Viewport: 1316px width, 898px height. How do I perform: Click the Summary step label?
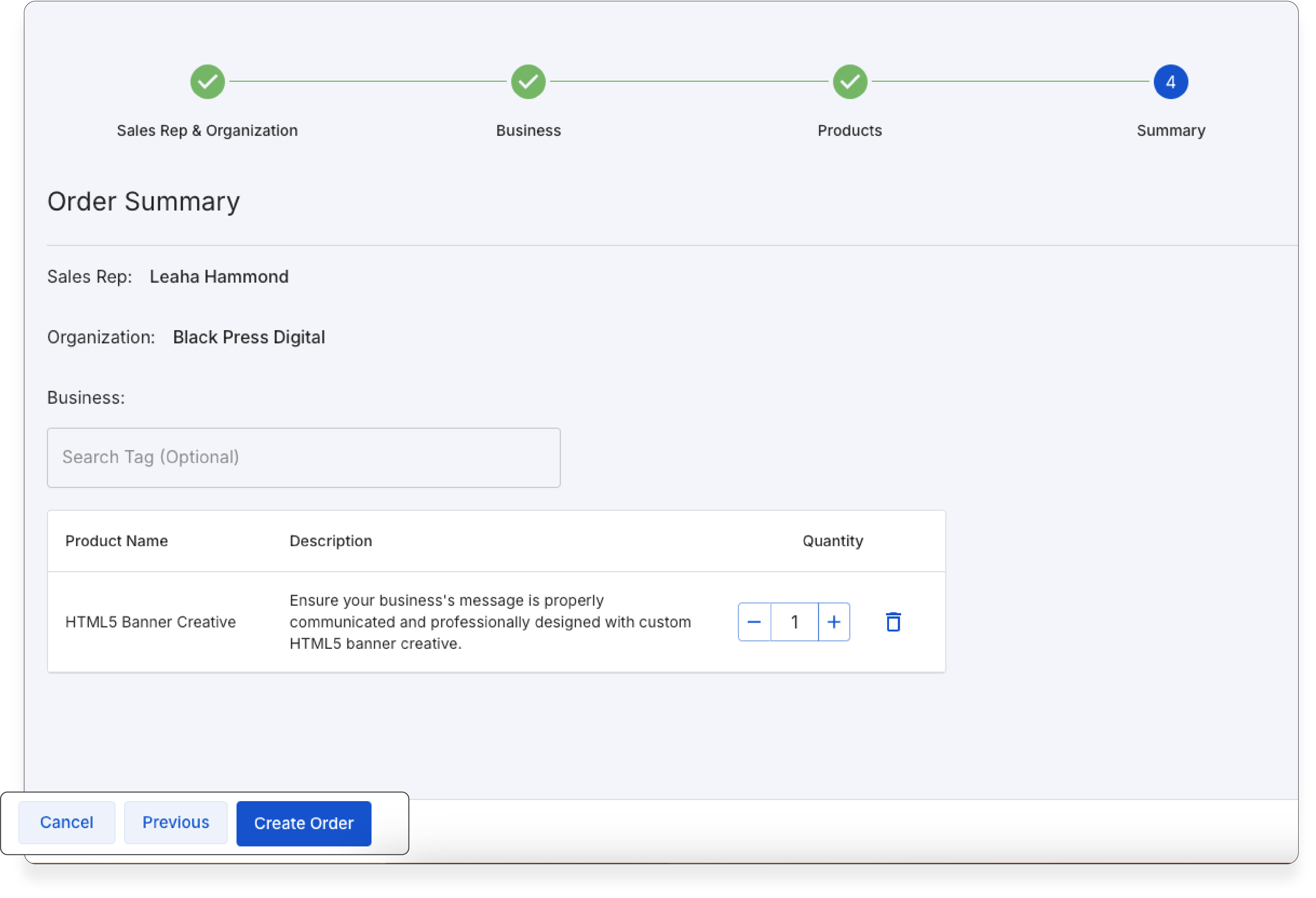coord(1171,131)
